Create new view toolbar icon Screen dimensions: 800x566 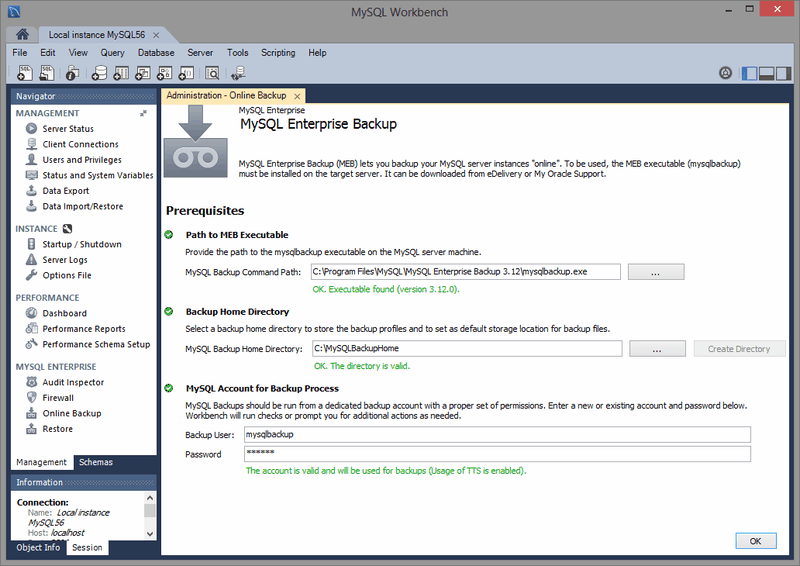point(143,73)
